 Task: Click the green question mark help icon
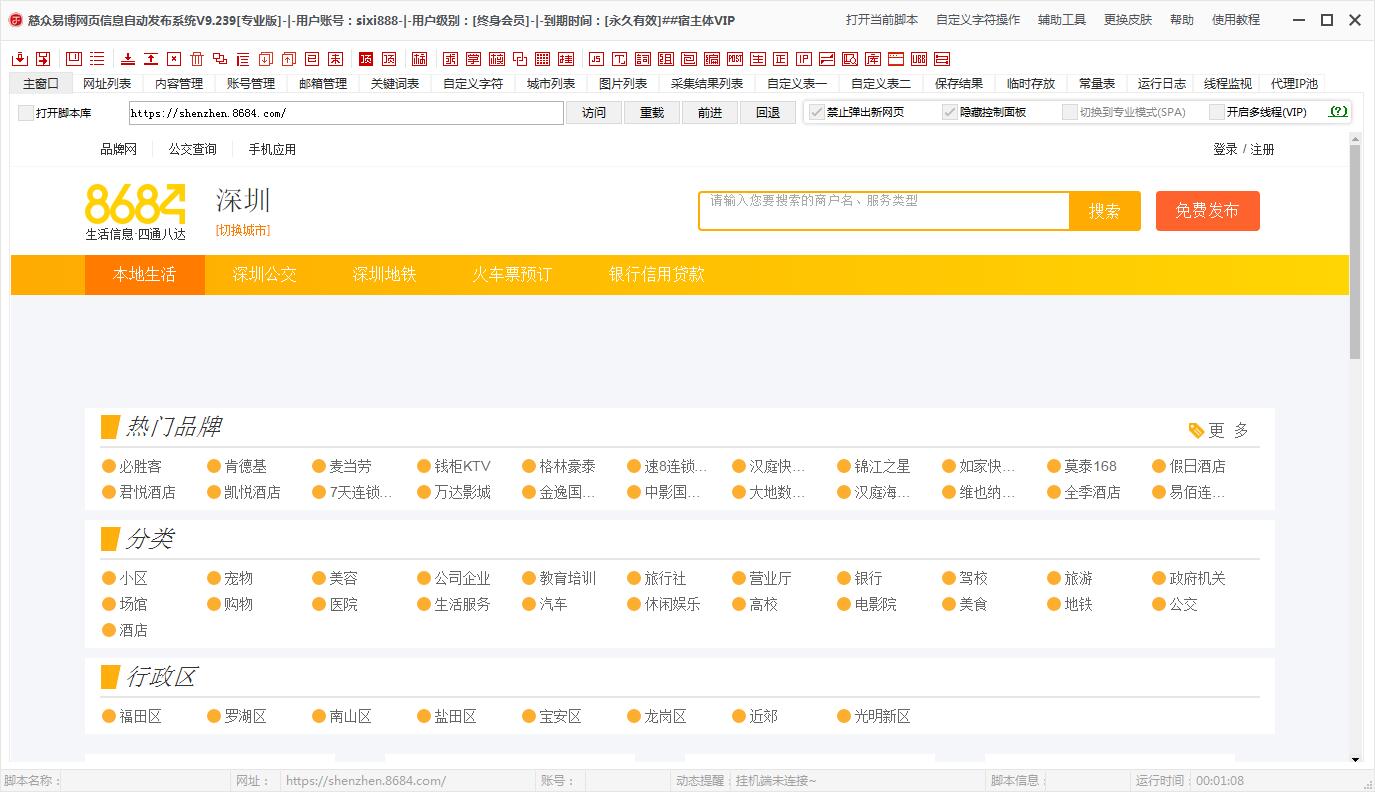pyautogui.click(x=1338, y=112)
